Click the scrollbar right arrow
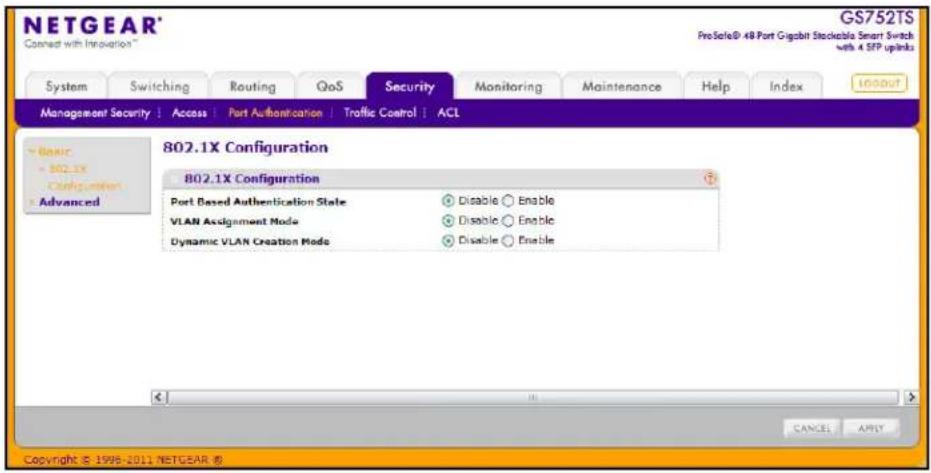The image size is (931, 473). (x=911, y=397)
